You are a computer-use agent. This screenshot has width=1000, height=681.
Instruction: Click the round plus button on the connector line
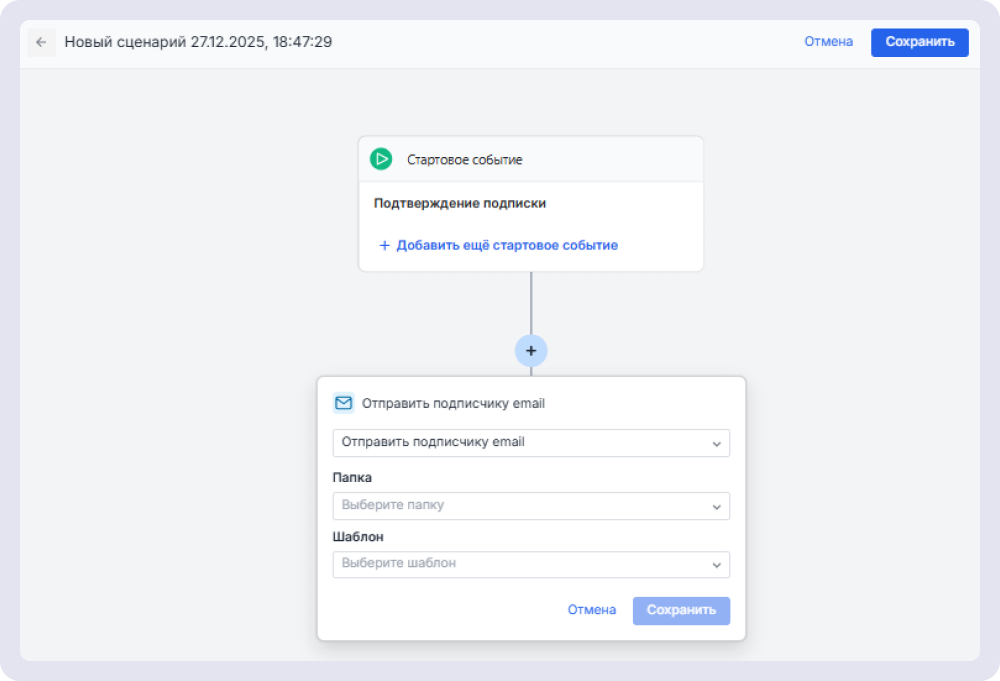(531, 351)
